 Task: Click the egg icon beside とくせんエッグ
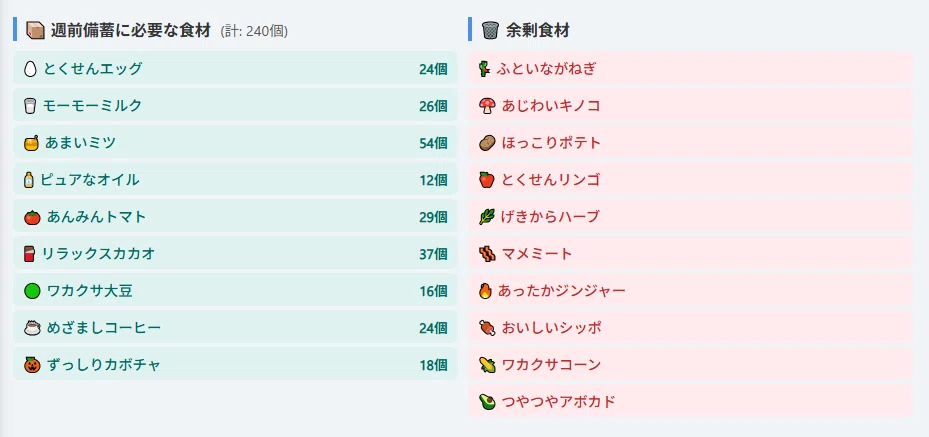pos(30,69)
